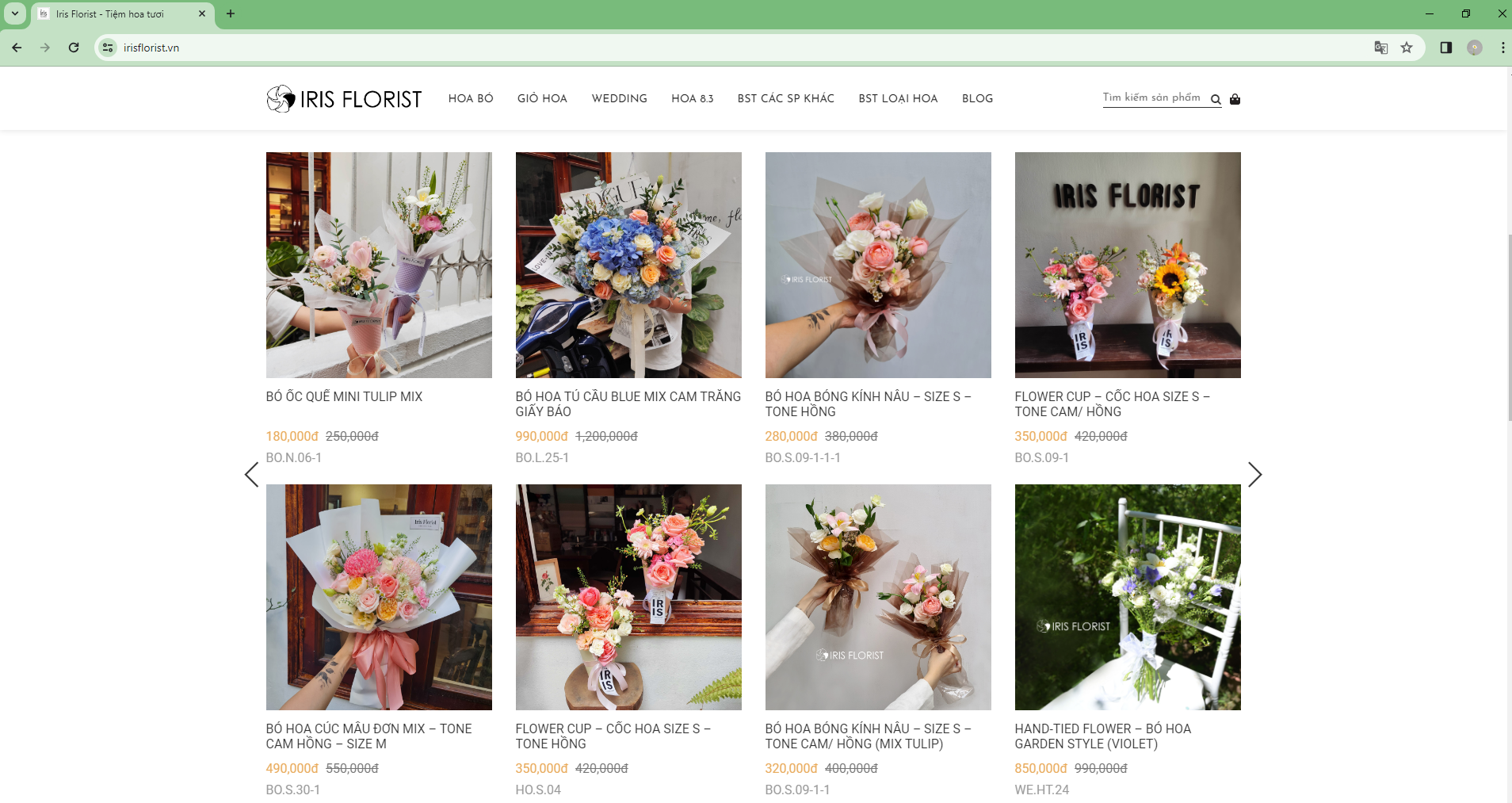Screen dimensions: 1512x803
Task: Click the Iris Florist logo
Action: [344, 98]
